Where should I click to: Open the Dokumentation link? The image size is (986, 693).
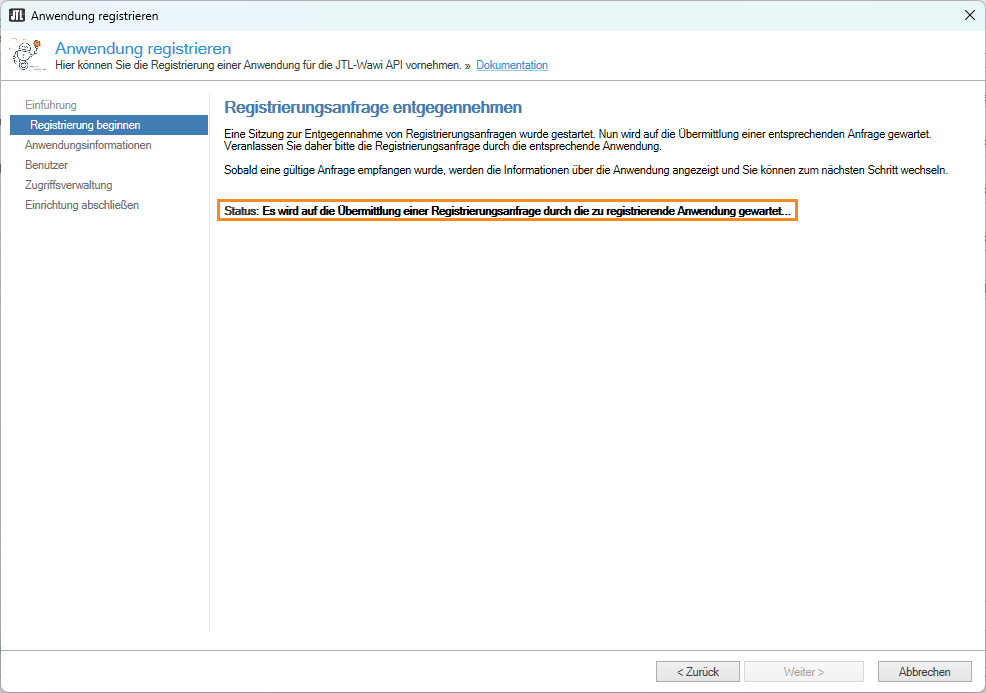point(511,65)
